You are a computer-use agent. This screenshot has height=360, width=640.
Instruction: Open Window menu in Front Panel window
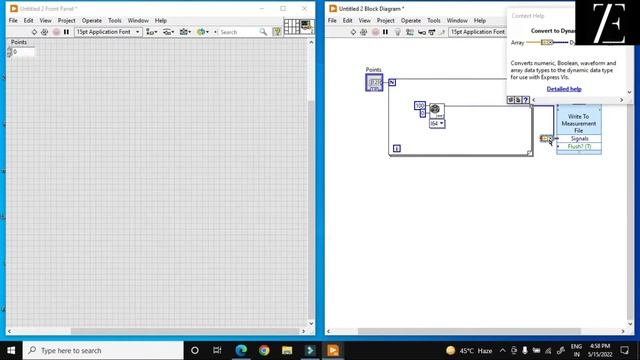tap(138, 20)
